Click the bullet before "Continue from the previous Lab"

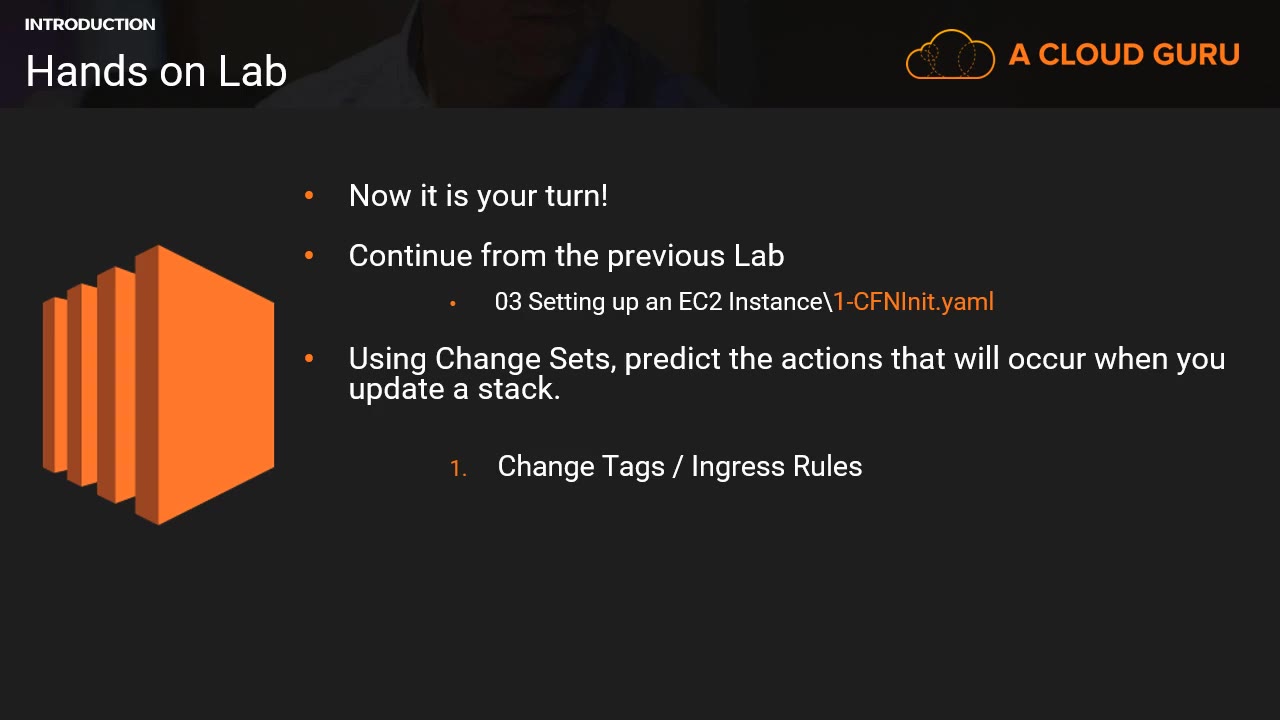pos(309,256)
